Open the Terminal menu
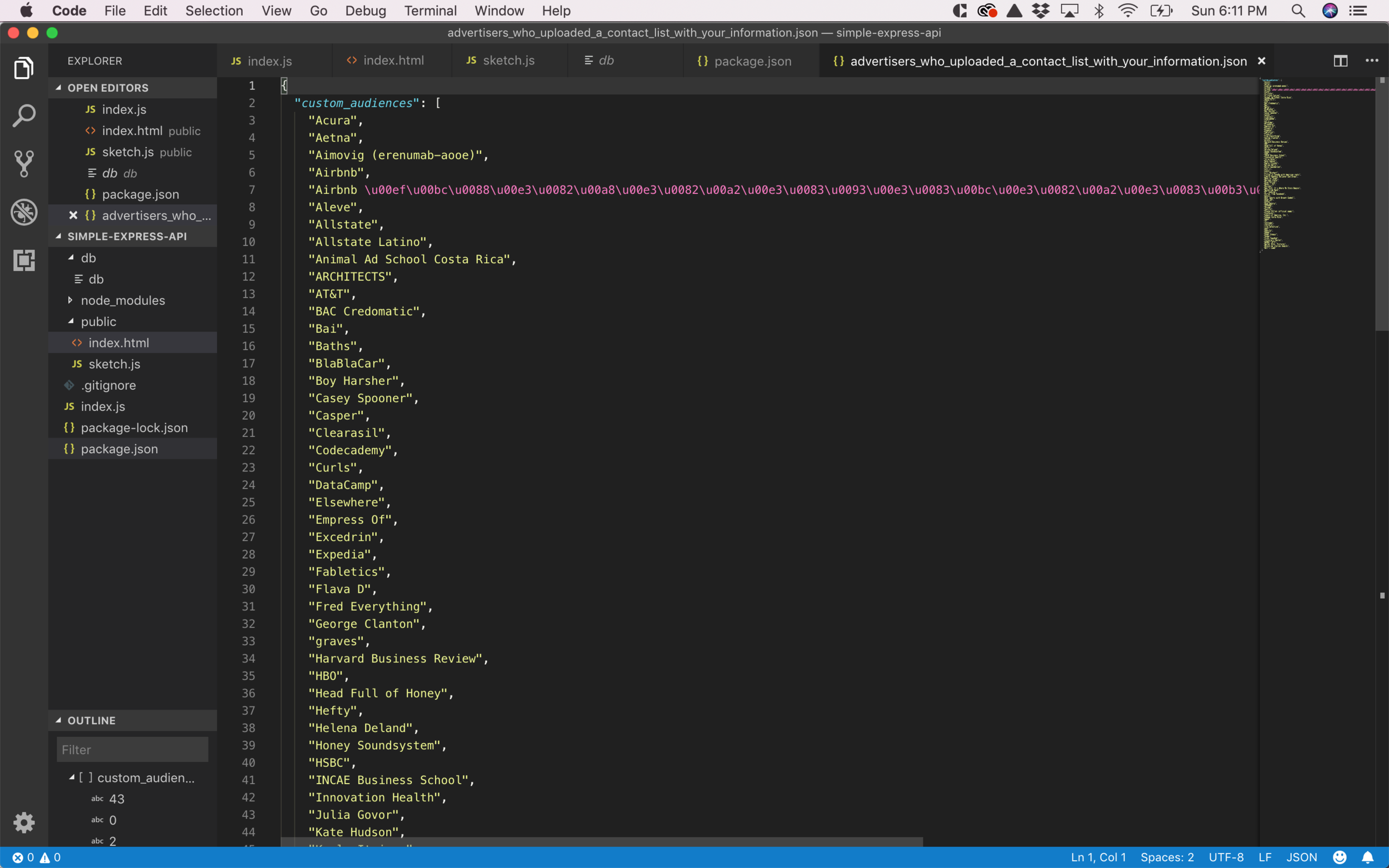This screenshot has width=1389, height=868. (x=430, y=11)
